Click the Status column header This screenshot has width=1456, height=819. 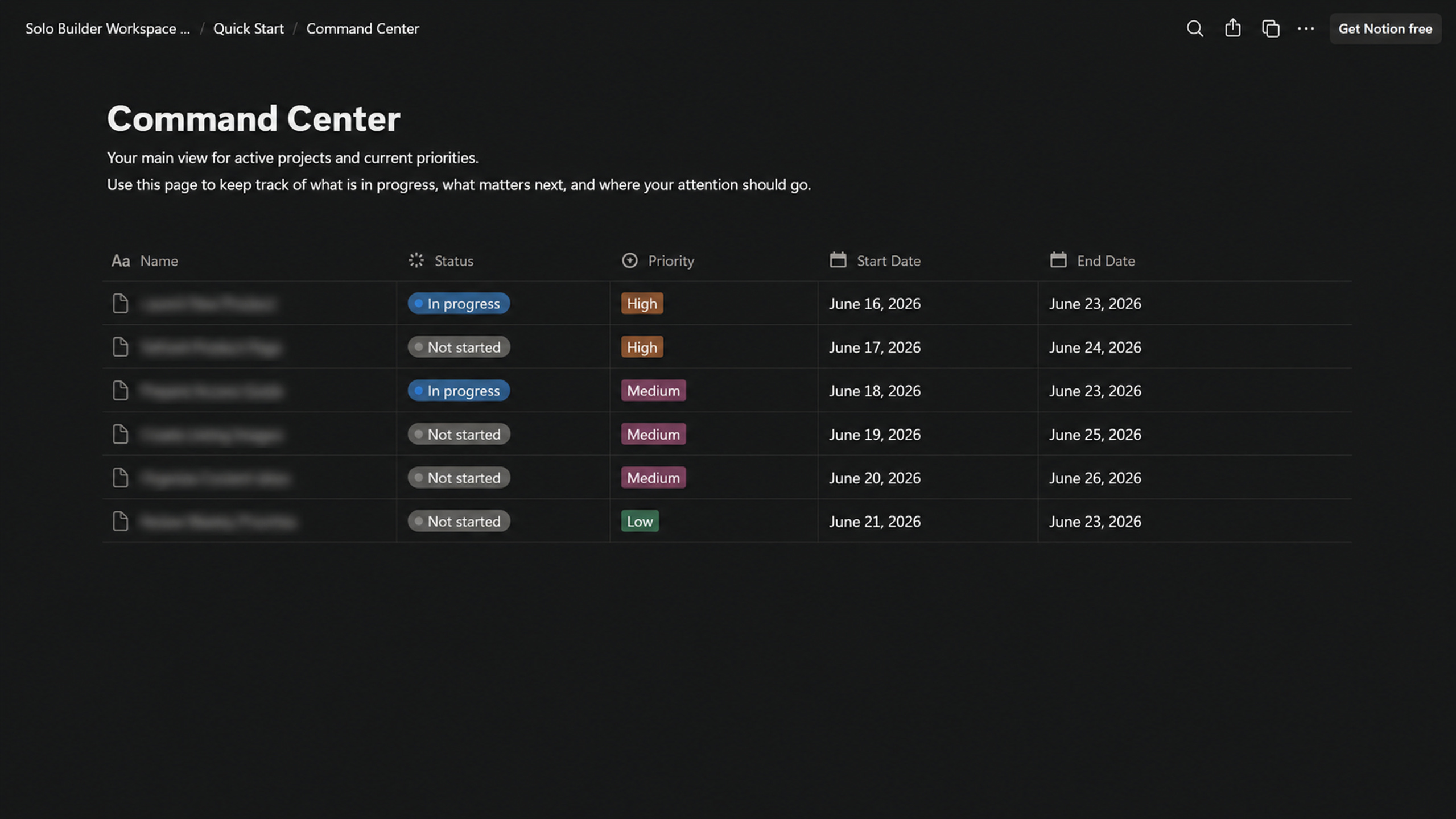(441, 260)
